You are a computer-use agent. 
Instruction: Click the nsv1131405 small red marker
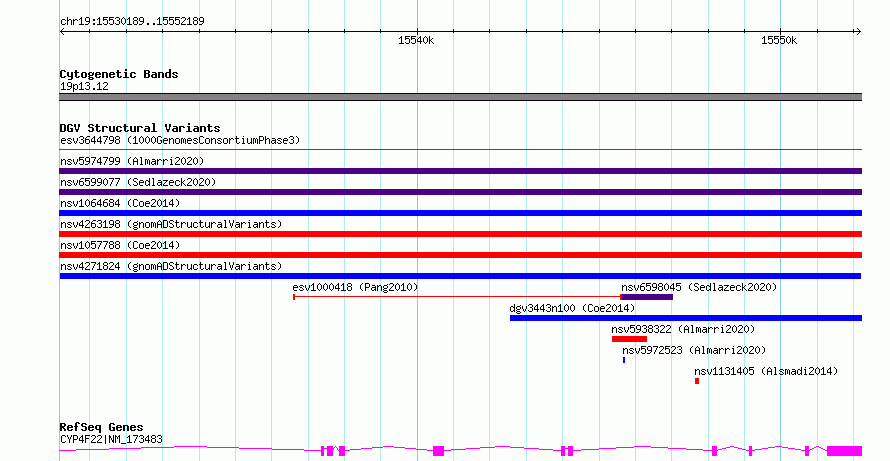click(697, 381)
